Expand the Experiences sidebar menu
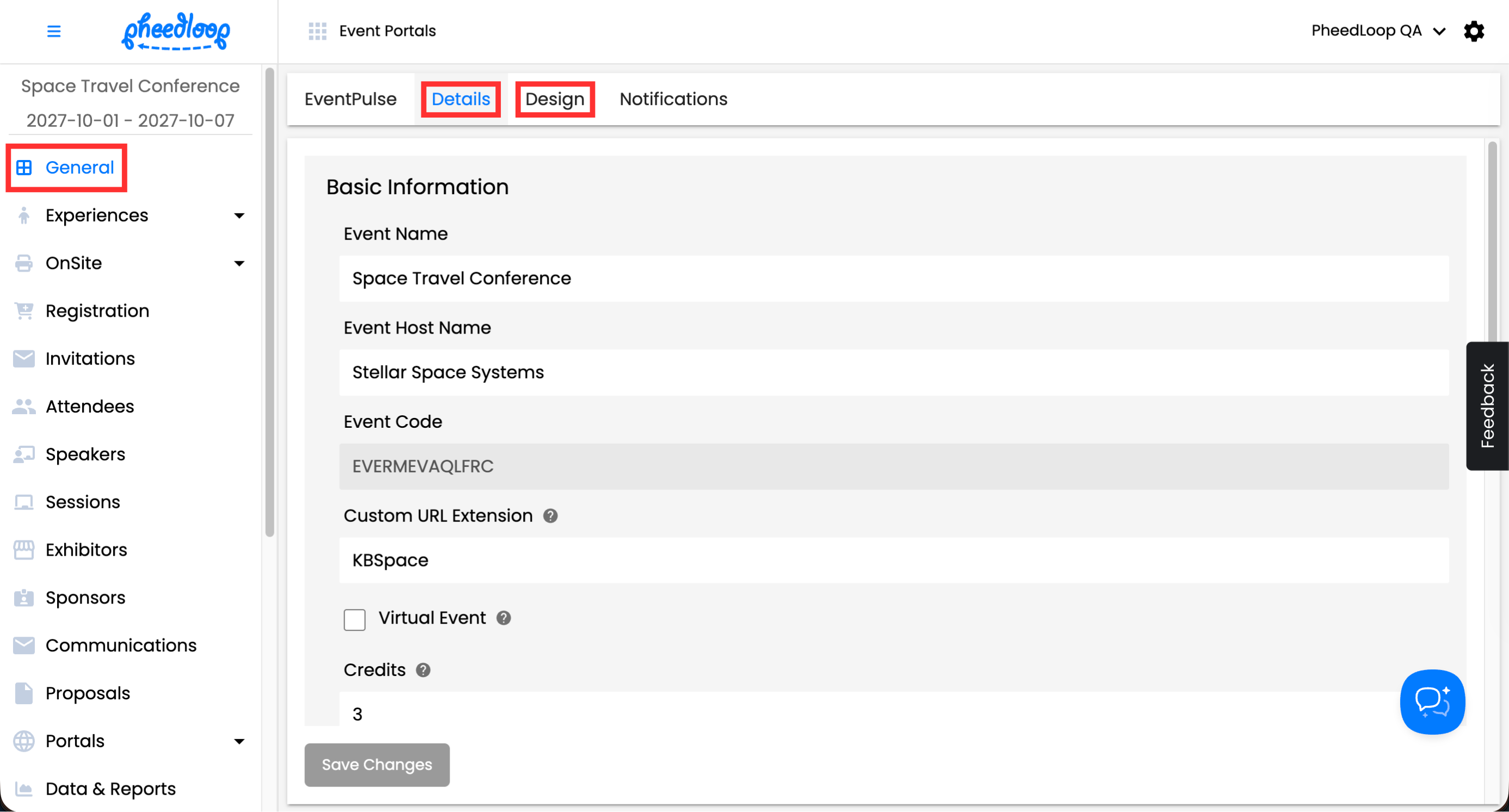The height and width of the screenshot is (812, 1509). pyautogui.click(x=239, y=216)
